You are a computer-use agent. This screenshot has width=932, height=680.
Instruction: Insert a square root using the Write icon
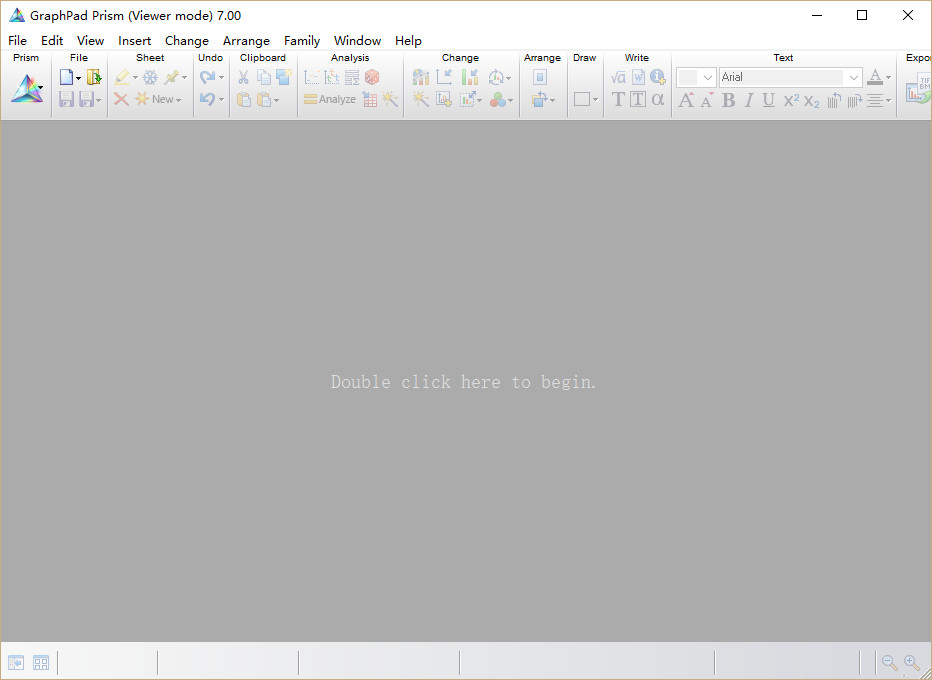point(617,76)
